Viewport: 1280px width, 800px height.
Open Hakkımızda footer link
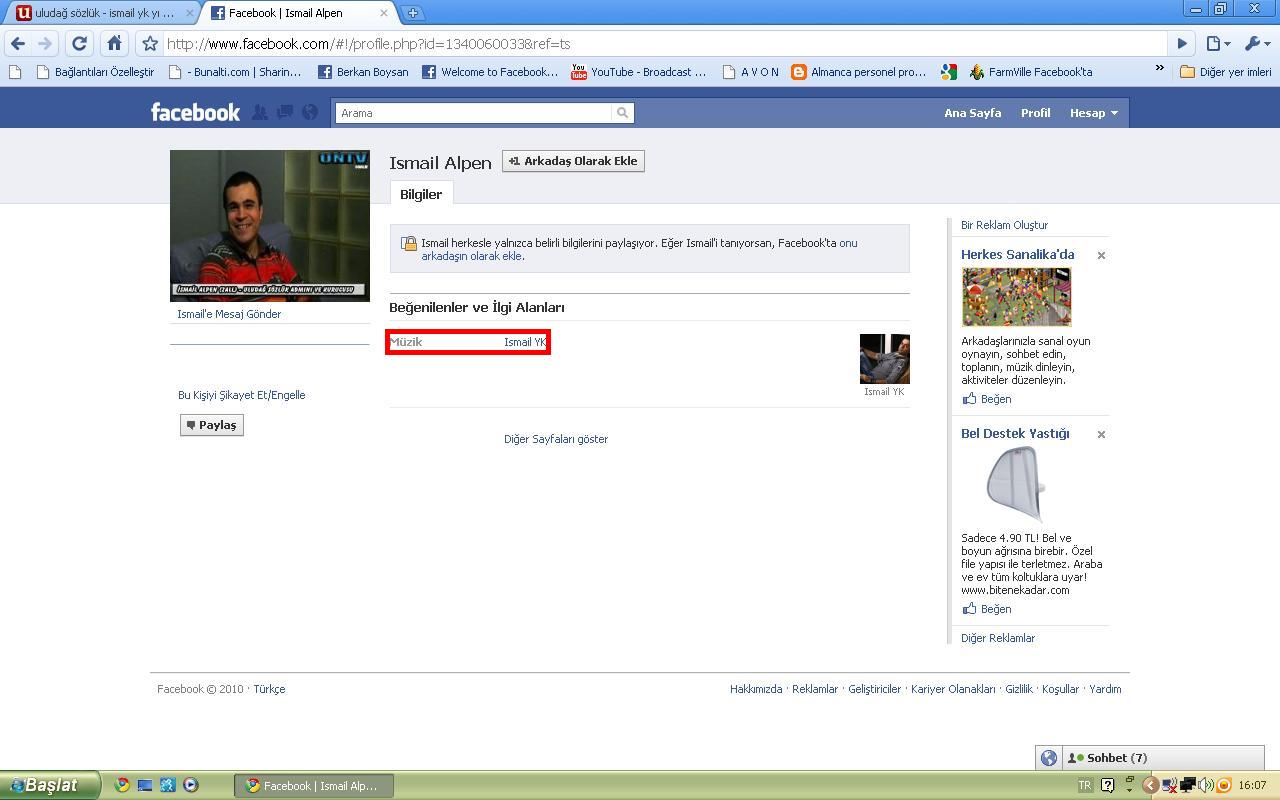(756, 689)
